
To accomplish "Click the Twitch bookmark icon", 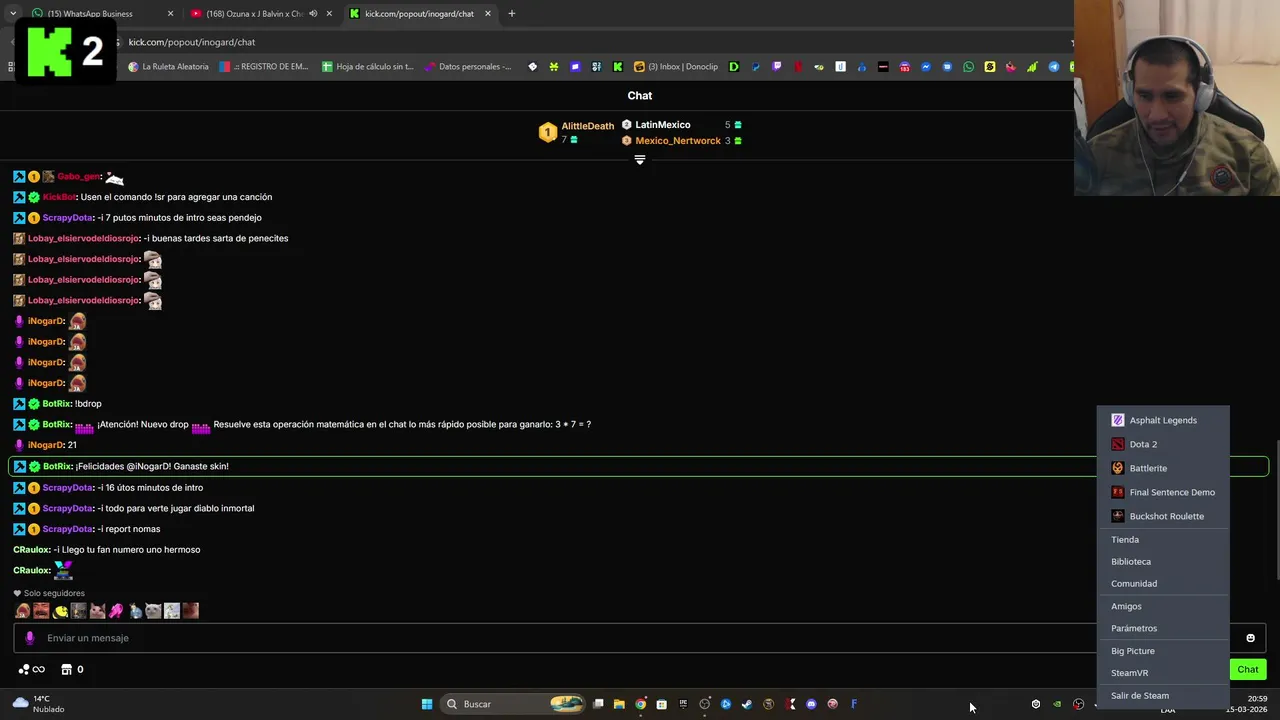I will click(x=776, y=67).
